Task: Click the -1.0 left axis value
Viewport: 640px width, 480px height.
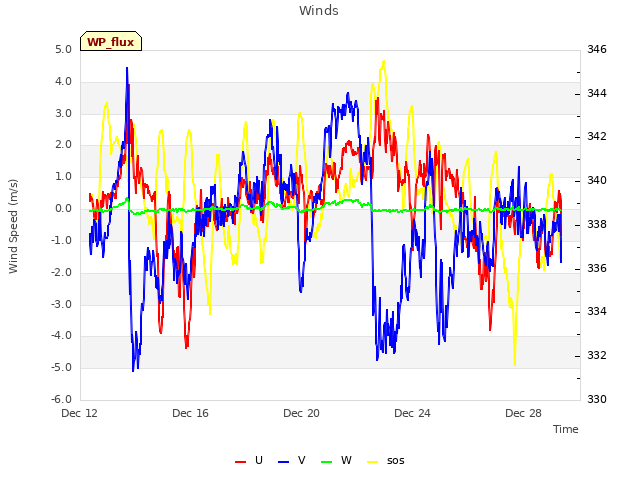Action: click(x=62, y=240)
